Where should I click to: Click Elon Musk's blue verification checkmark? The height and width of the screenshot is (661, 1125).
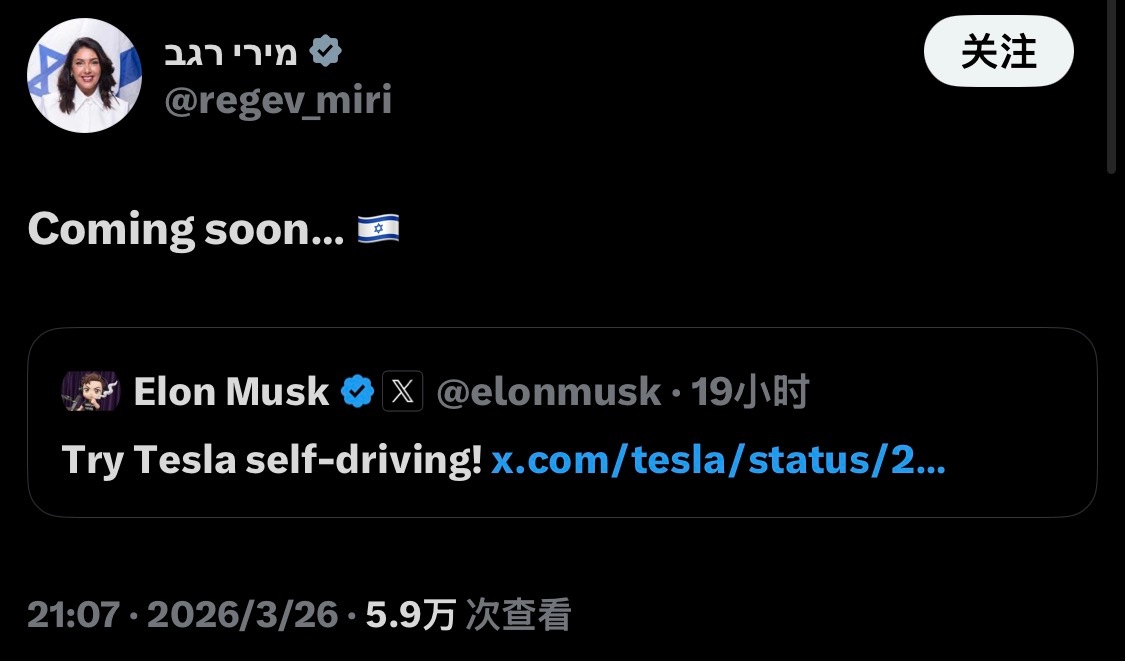point(357,391)
